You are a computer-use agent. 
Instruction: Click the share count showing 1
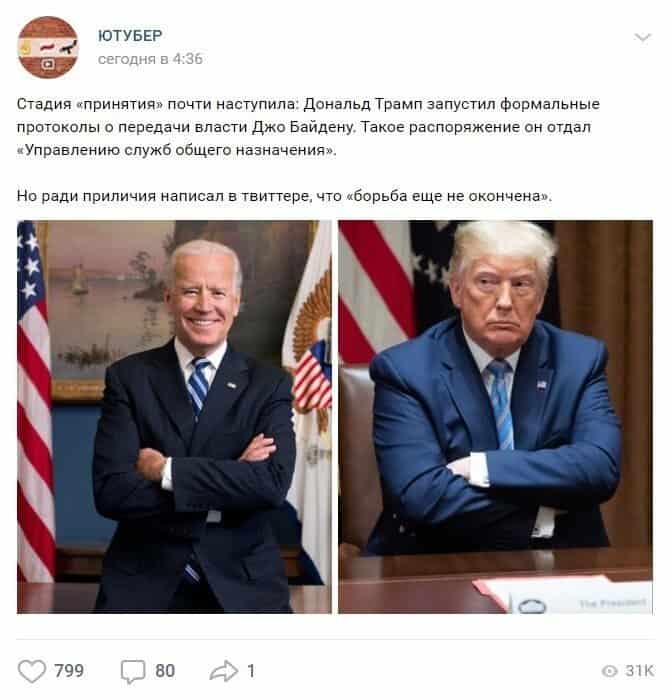coord(251,671)
